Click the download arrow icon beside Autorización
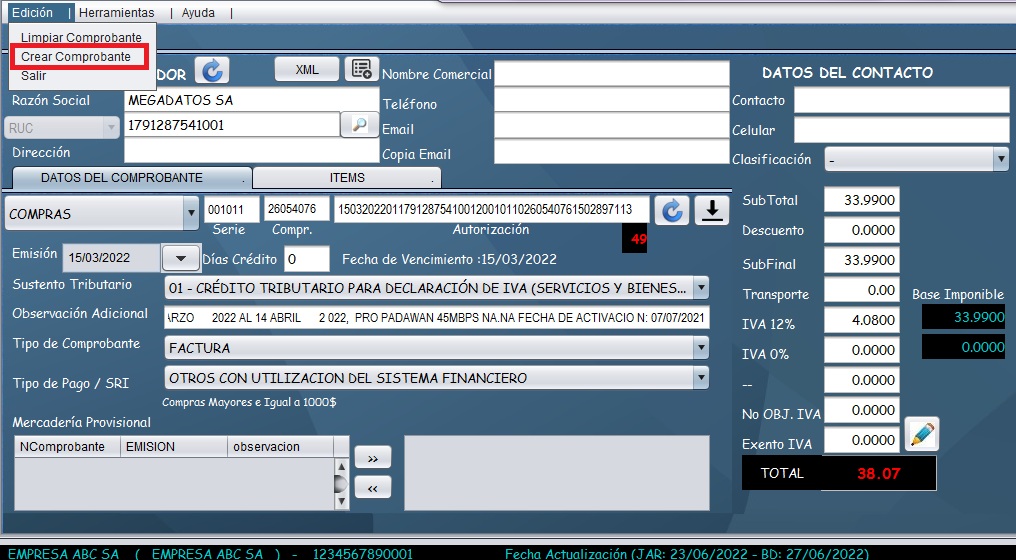Viewport: 1016px width, 560px height. point(711,211)
